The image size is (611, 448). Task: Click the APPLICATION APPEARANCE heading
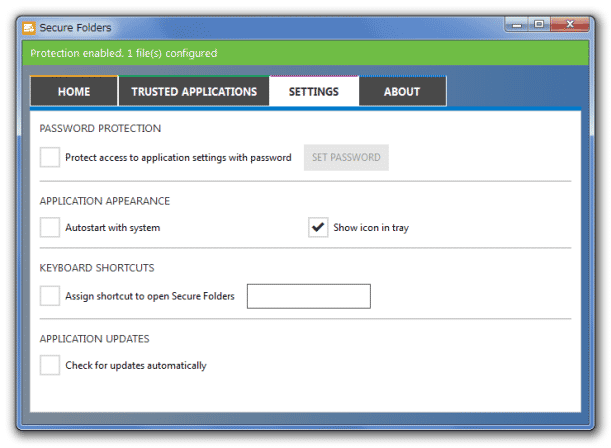pos(104,201)
